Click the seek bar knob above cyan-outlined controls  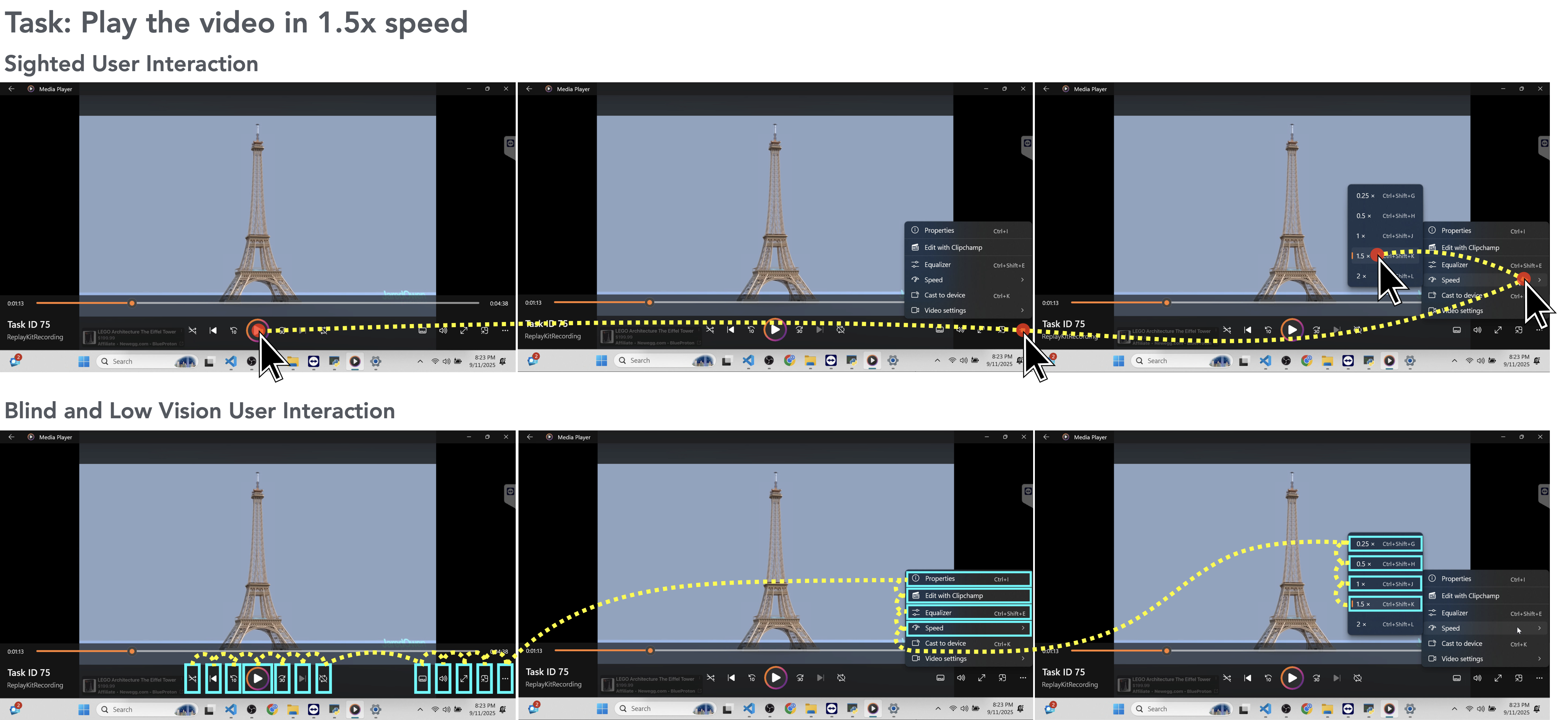[132, 651]
